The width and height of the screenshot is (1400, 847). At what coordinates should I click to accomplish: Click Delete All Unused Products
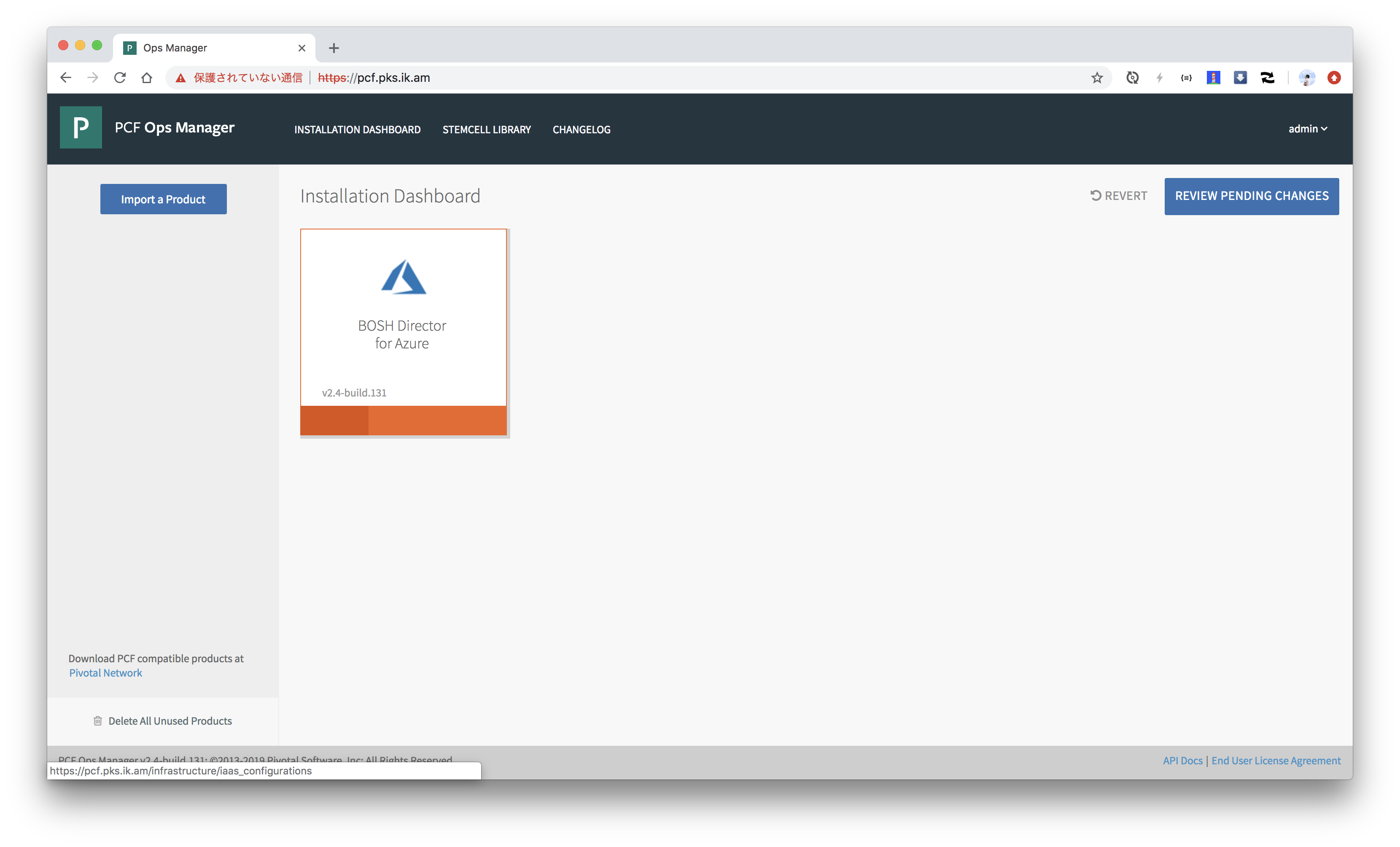[164, 721]
